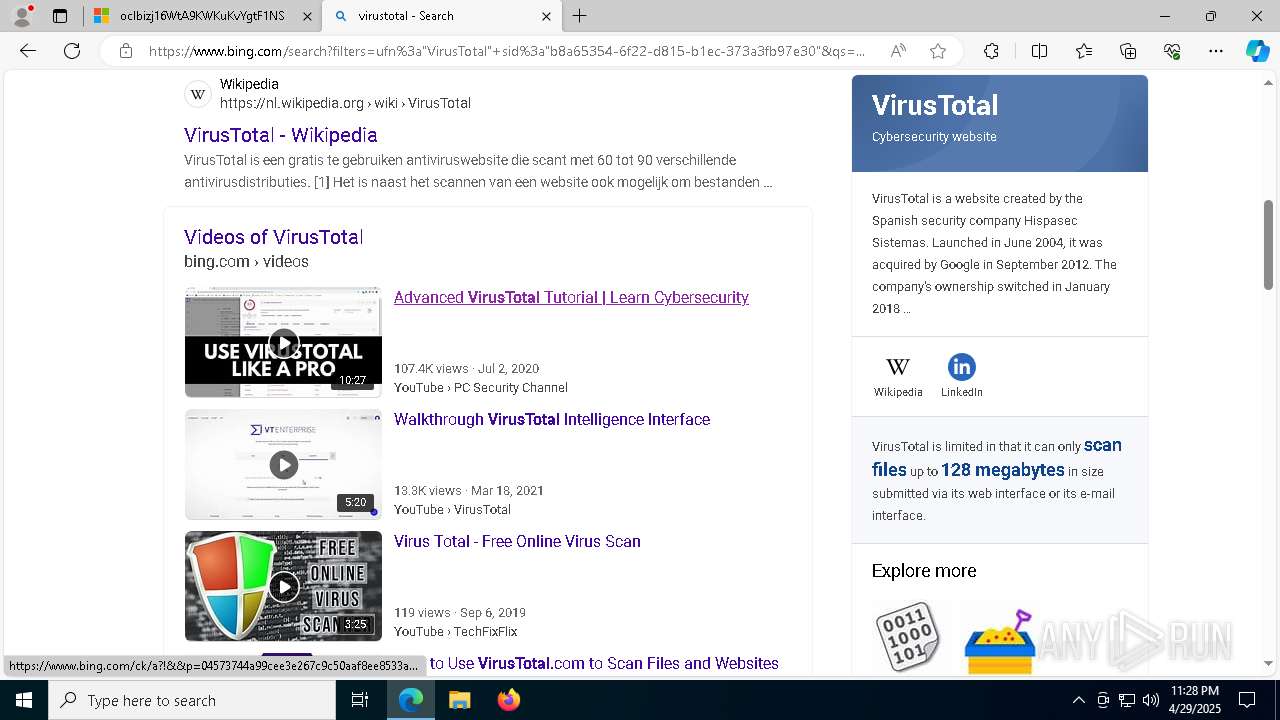The width and height of the screenshot is (1280, 720).
Task: Click the Wikipedia site favicon in results
Action: [198, 94]
